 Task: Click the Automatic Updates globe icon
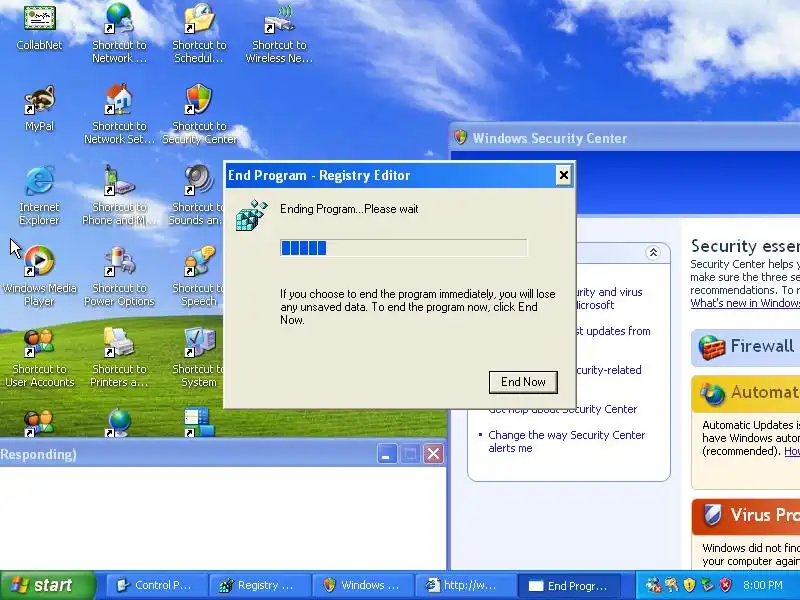point(712,393)
